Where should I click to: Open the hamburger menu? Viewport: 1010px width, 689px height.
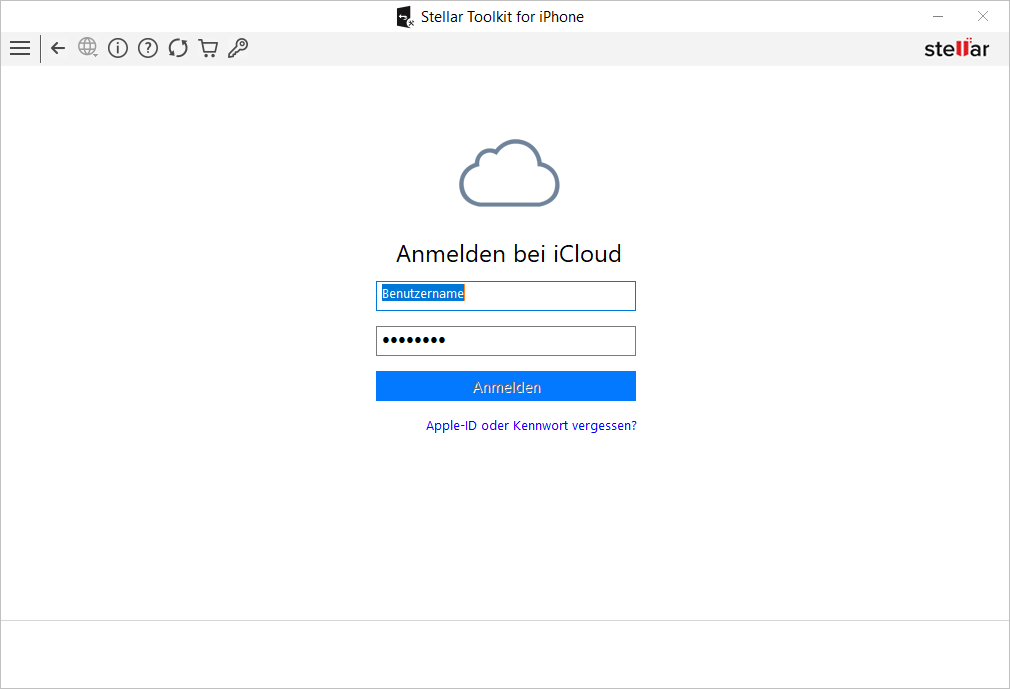[x=20, y=48]
